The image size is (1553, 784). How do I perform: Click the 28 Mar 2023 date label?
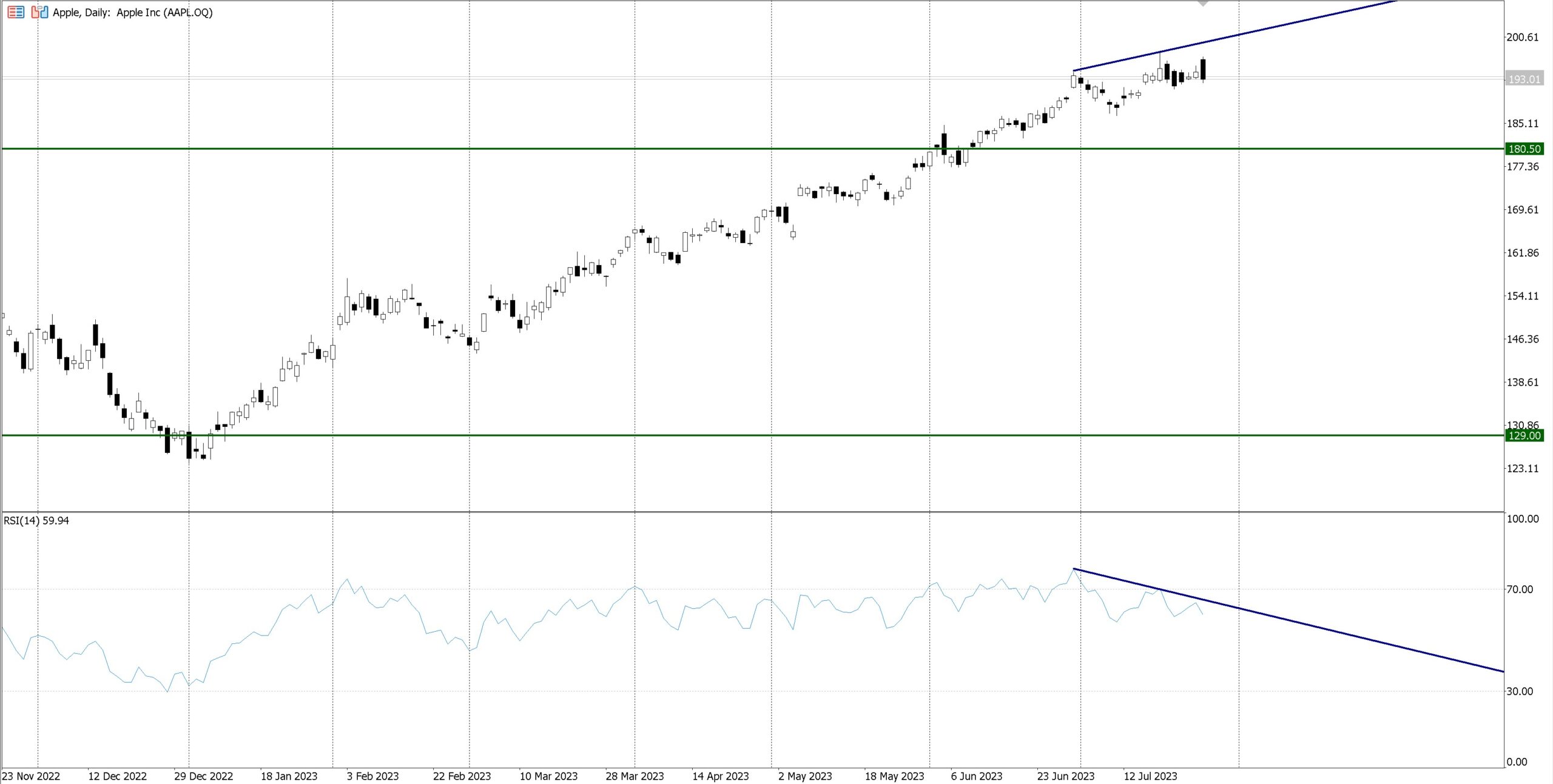(x=635, y=776)
